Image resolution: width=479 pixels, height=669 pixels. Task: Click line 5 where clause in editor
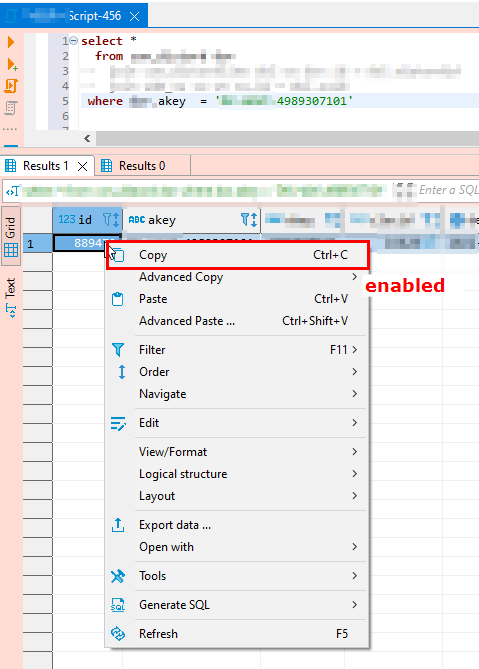click(x=279, y=101)
